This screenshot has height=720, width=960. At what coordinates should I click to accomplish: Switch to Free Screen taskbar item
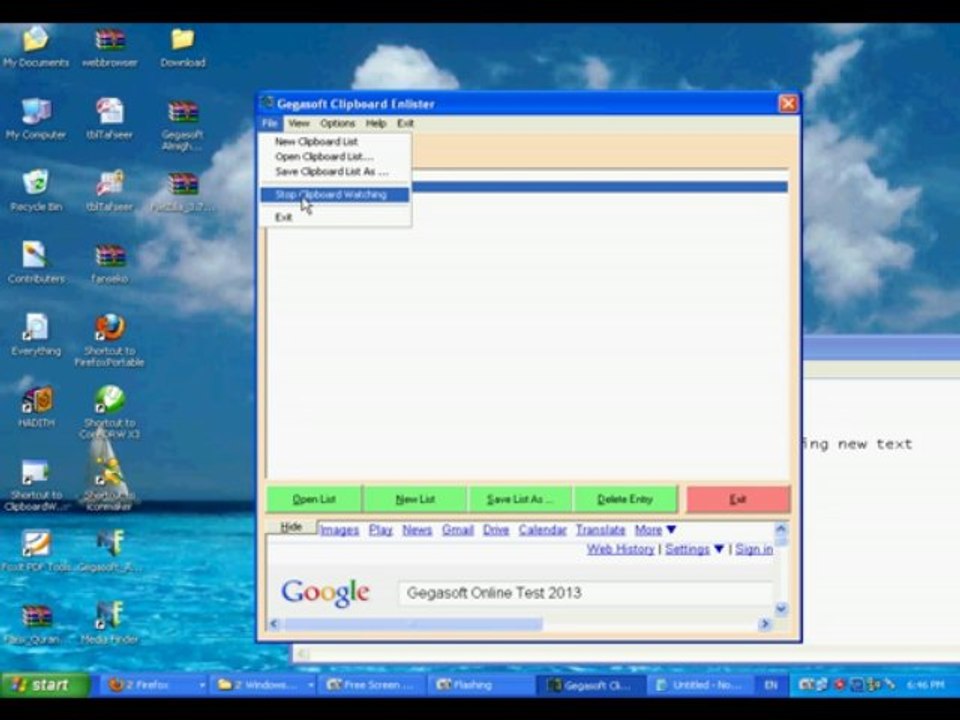(372, 684)
